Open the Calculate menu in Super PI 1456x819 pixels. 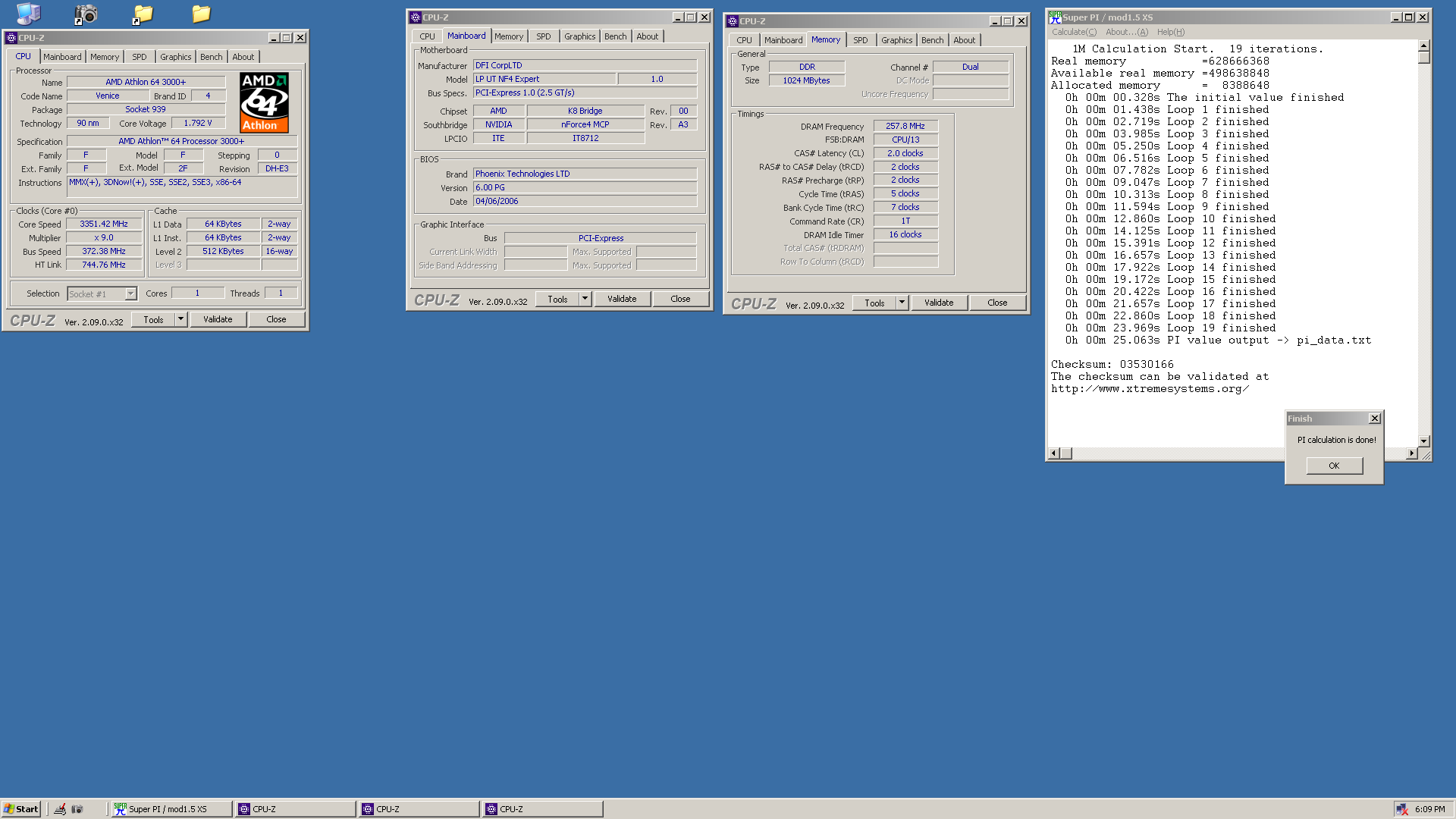[x=1074, y=32]
